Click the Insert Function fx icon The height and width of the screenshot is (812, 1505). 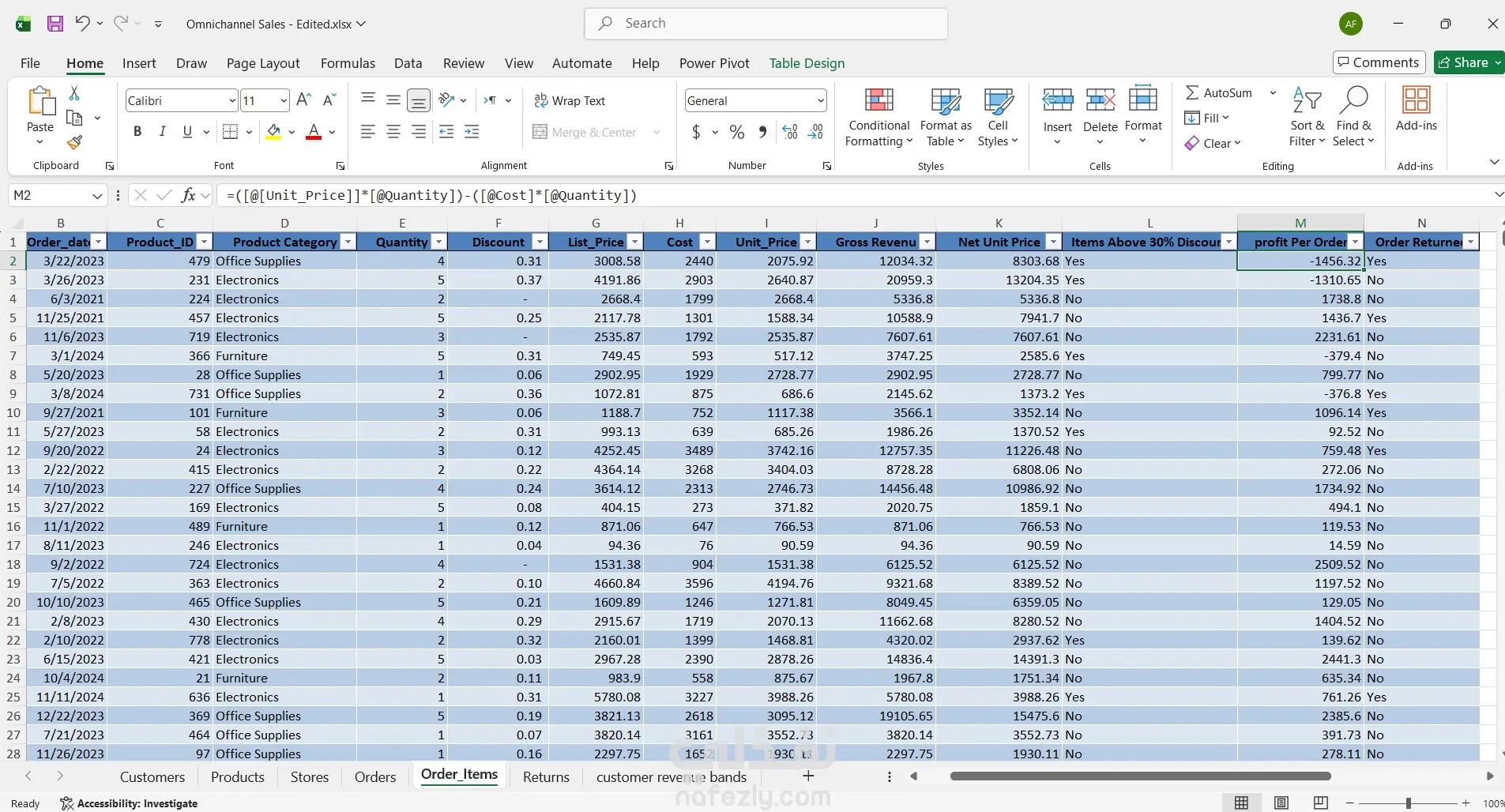coord(188,195)
